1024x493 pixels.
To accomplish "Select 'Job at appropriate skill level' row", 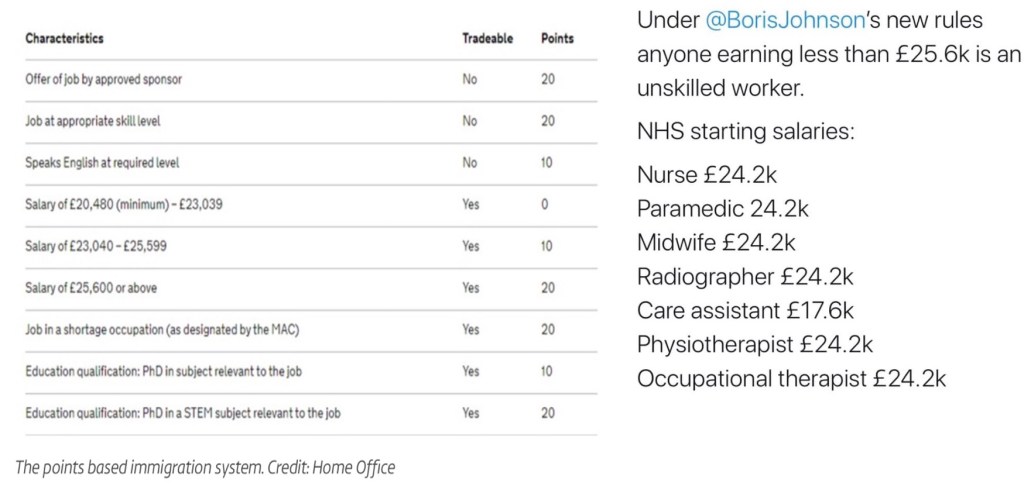I will [x=92, y=120].
